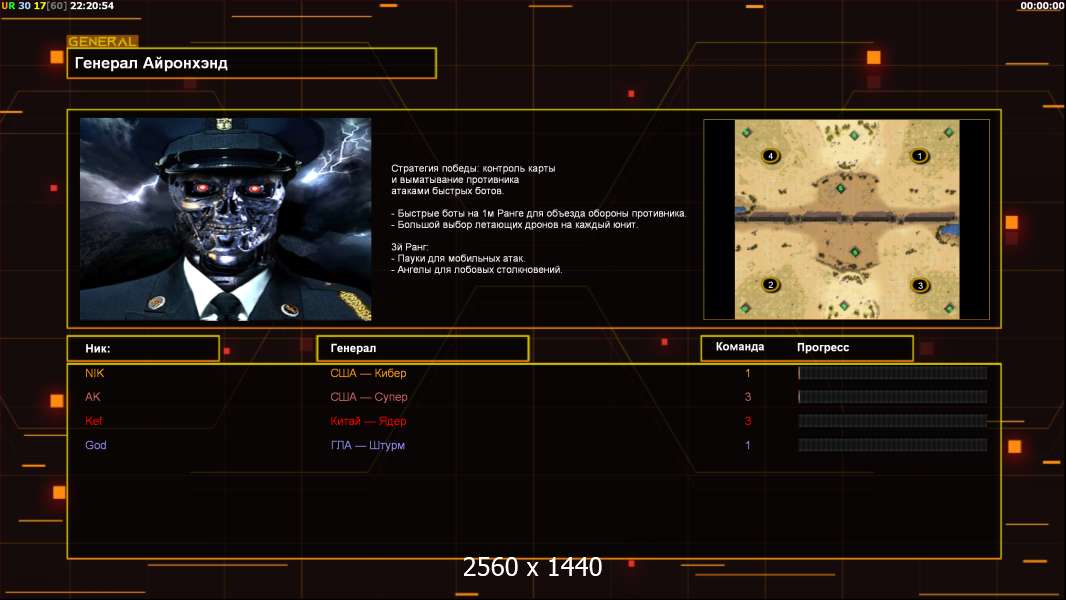Viewport: 1066px width, 600px height.
Task: Click the line about Быстрые боты на 1м Ранге
Action: [x=538, y=213]
